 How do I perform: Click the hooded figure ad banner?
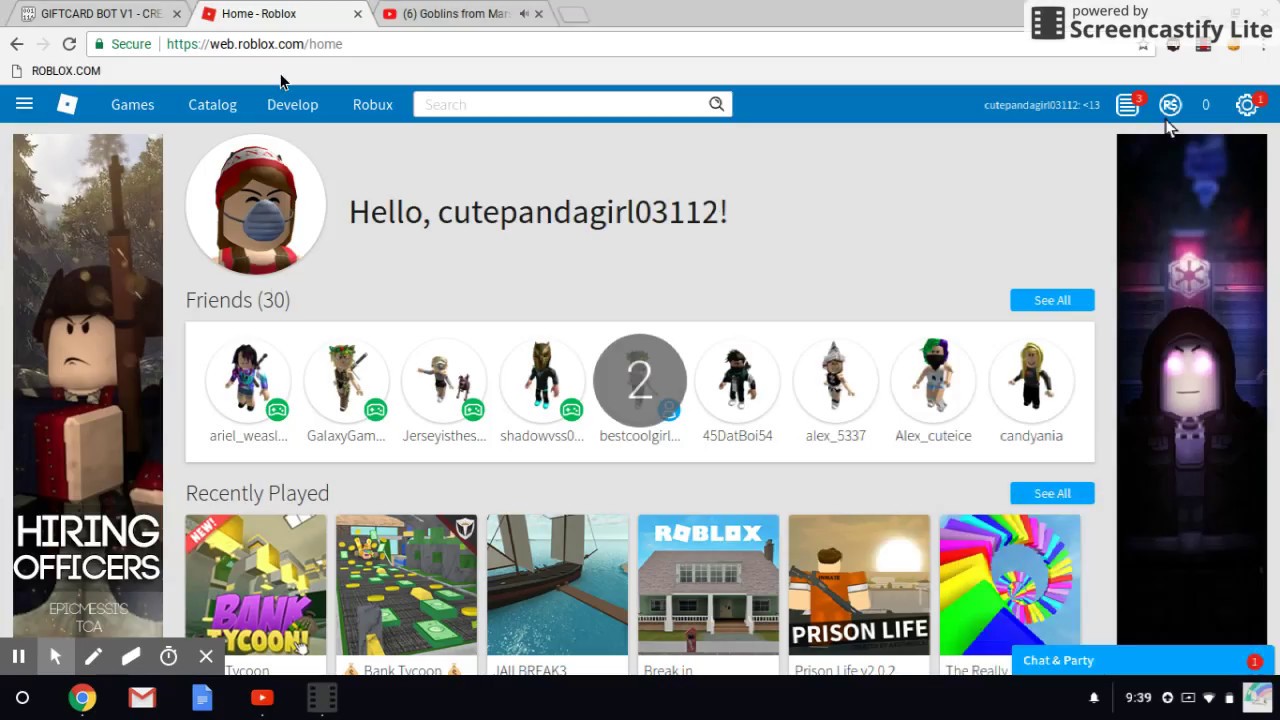pos(1192,390)
